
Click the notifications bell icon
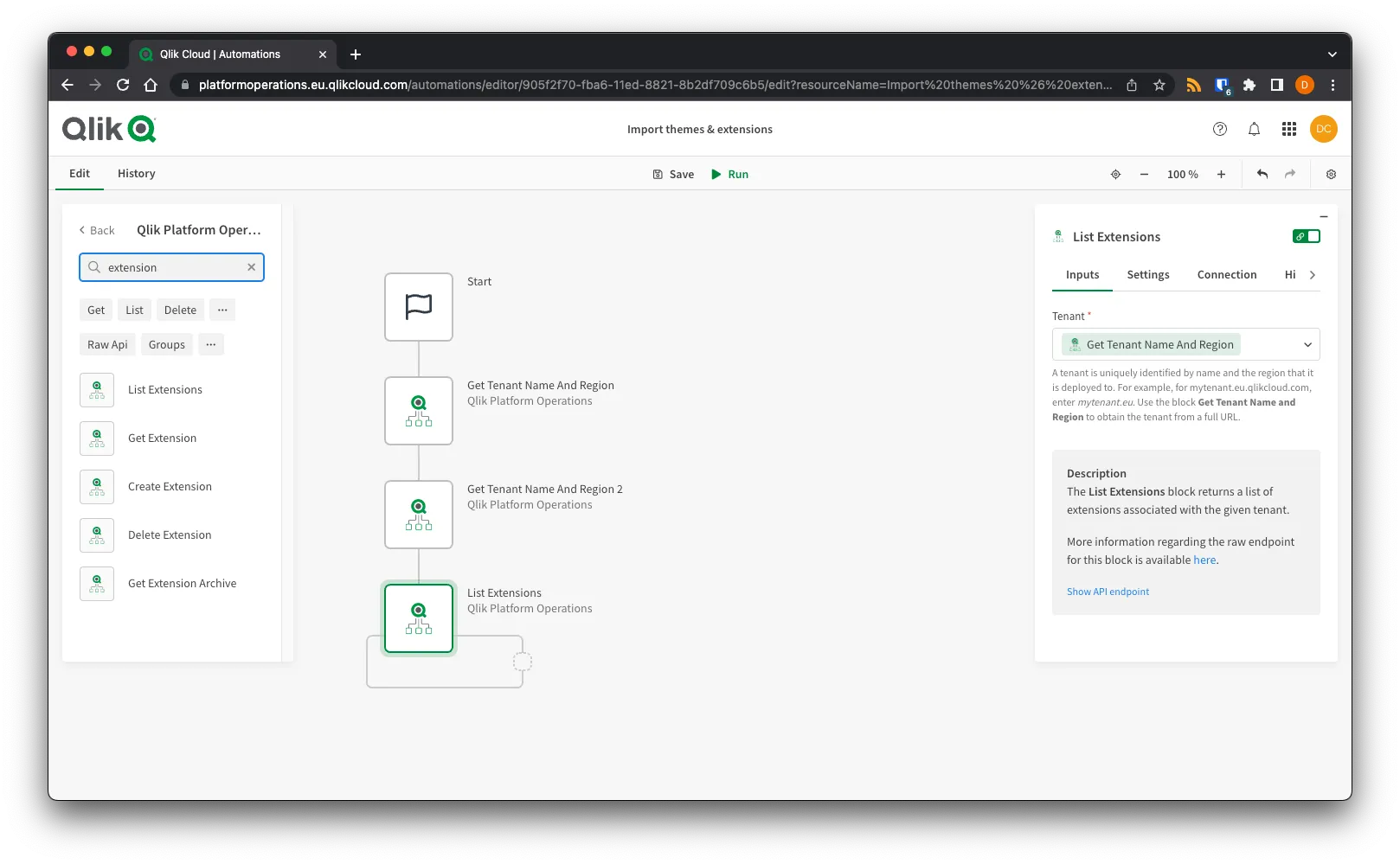point(1254,129)
